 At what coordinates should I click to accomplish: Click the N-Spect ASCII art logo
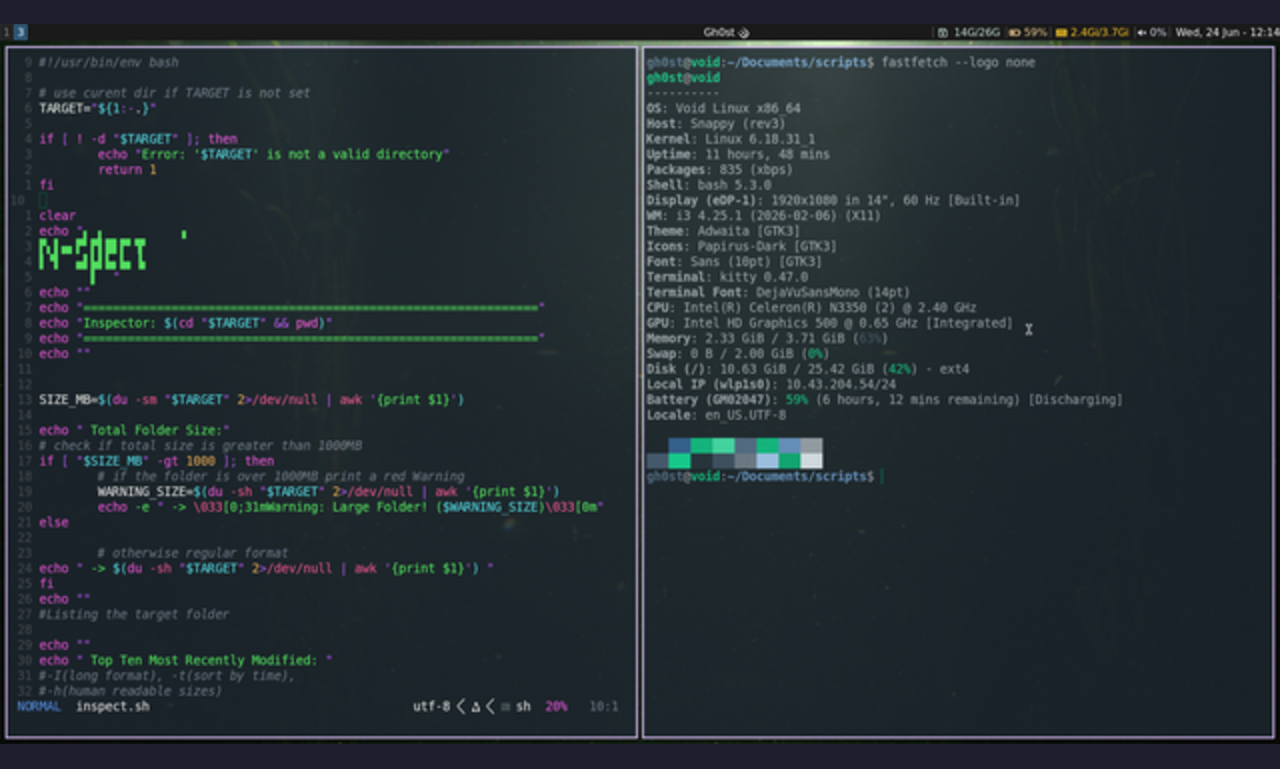point(92,256)
